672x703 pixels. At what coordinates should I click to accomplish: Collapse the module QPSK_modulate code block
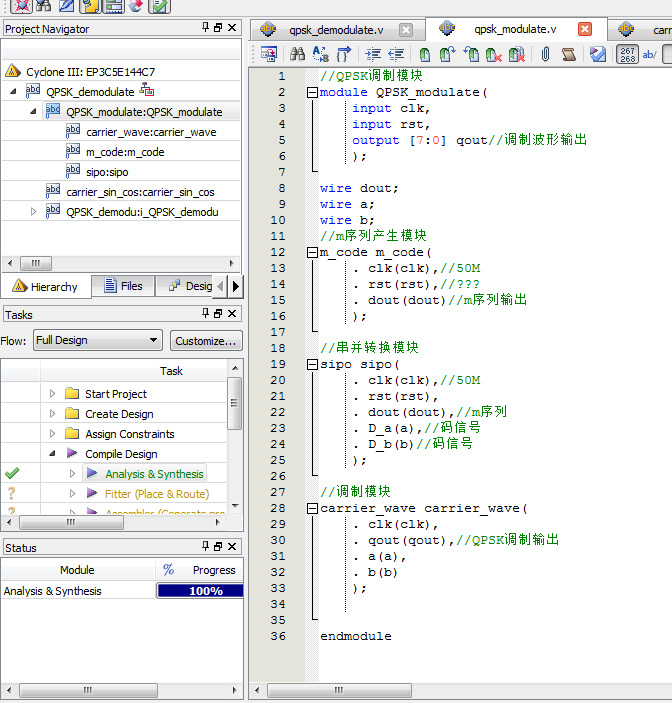tap(312, 92)
